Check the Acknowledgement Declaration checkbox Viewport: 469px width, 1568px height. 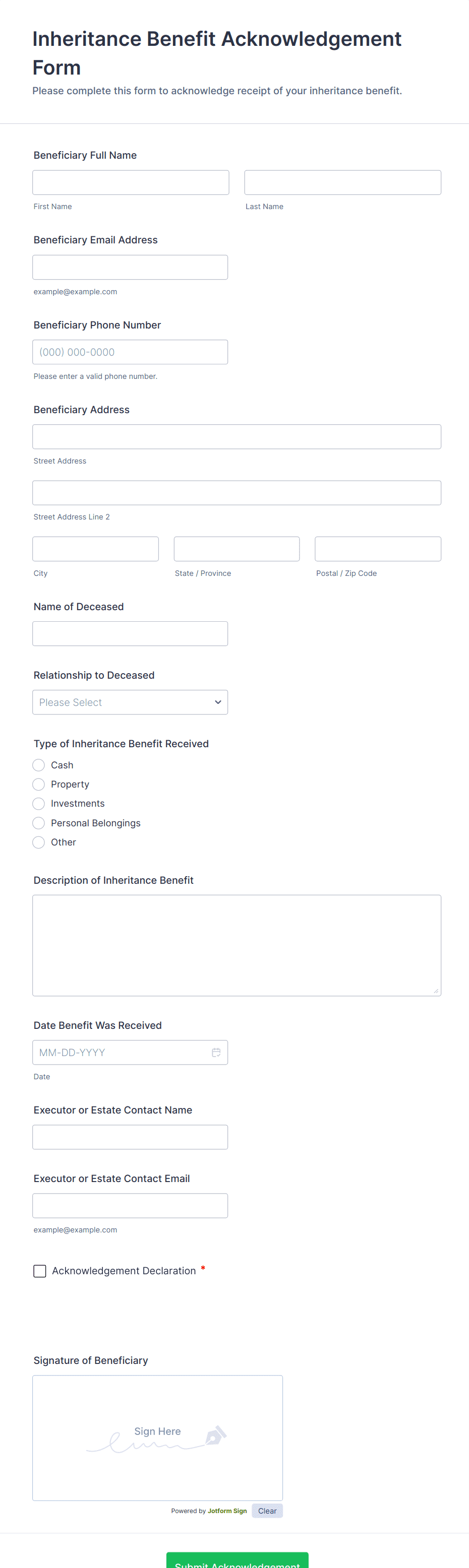coord(40,1271)
